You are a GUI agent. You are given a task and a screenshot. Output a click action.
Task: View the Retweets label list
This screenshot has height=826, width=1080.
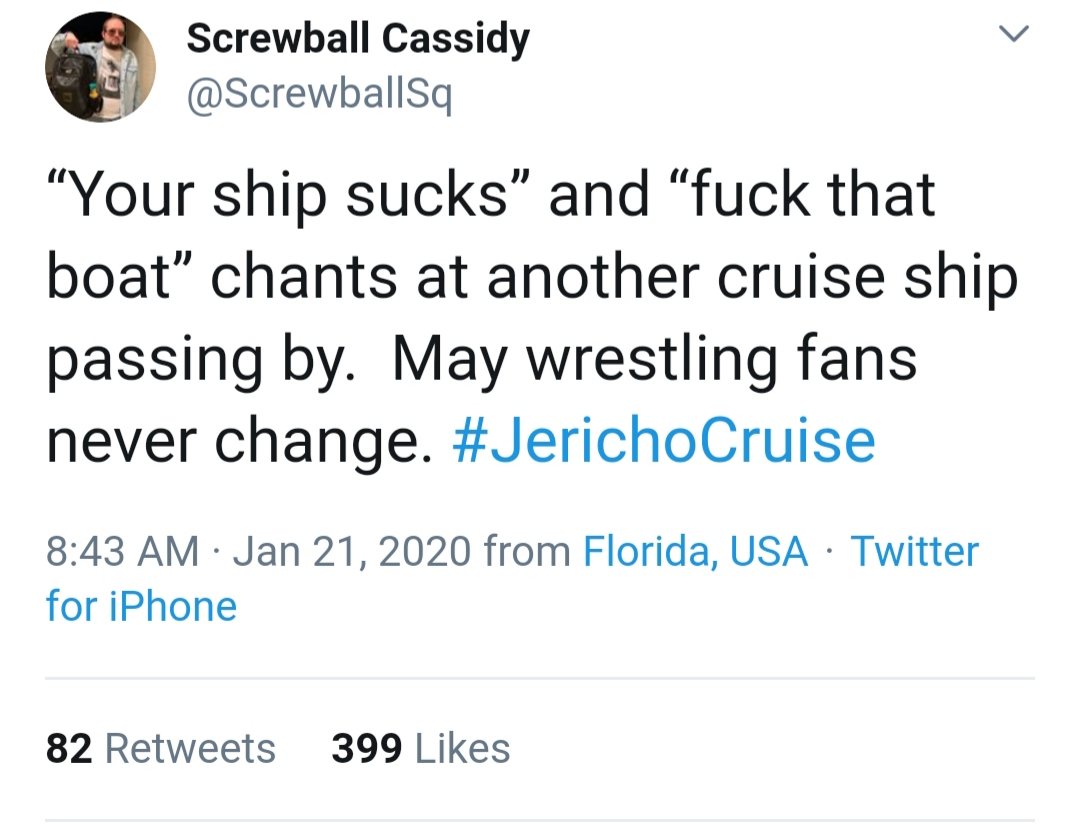[x=190, y=749]
